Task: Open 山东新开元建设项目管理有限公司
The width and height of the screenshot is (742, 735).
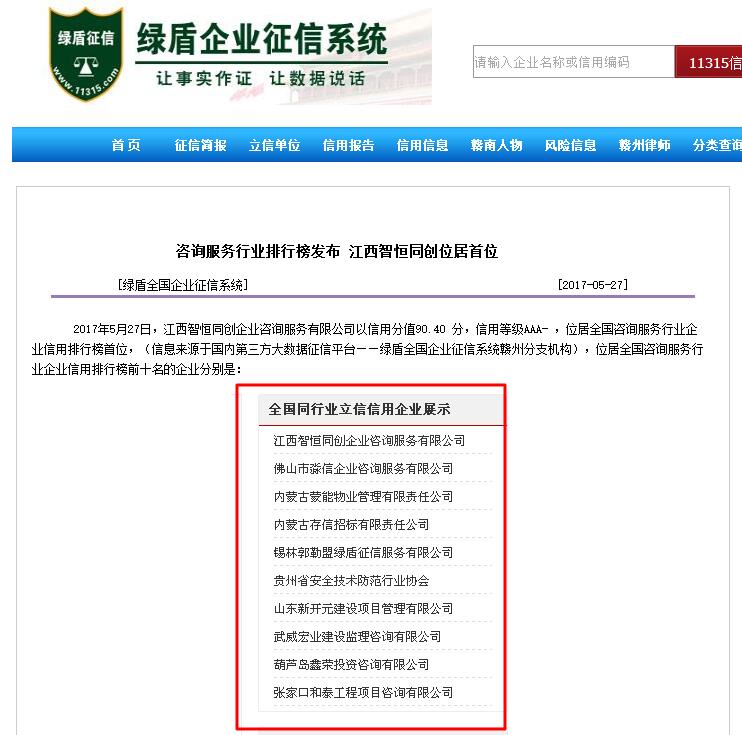Action: tap(363, 608)
